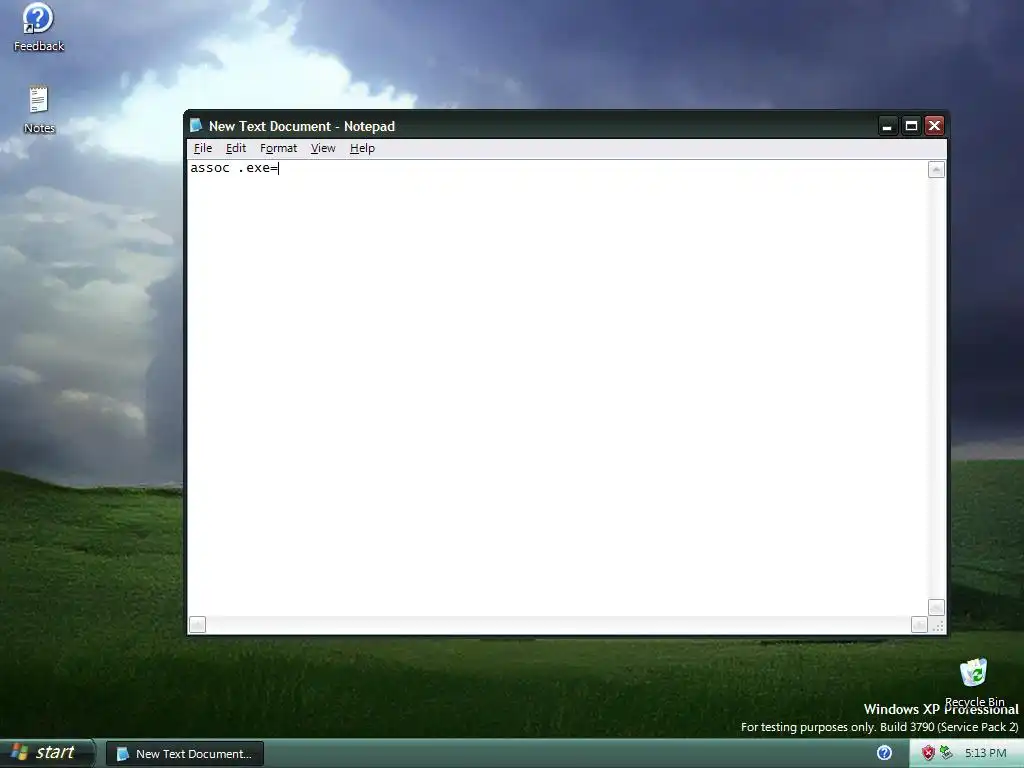The height and width of the screenshot is (768, 1024).
Task: Open the View menu
Action: tap(323, 148)
